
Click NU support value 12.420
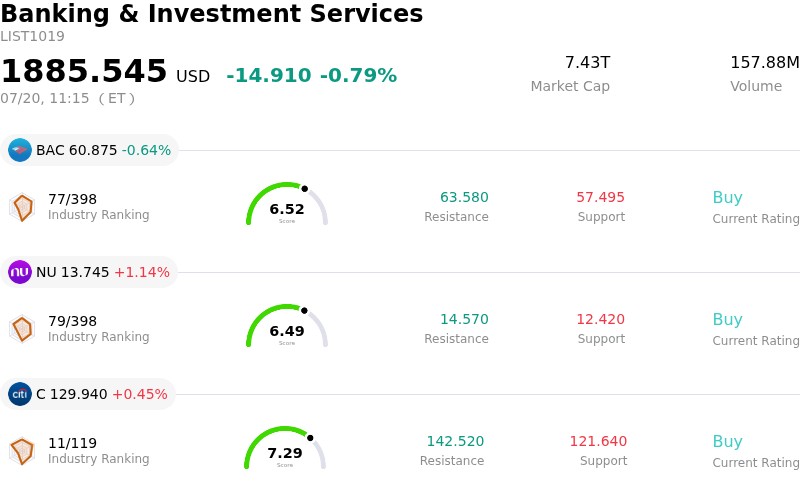coord(601,319)
